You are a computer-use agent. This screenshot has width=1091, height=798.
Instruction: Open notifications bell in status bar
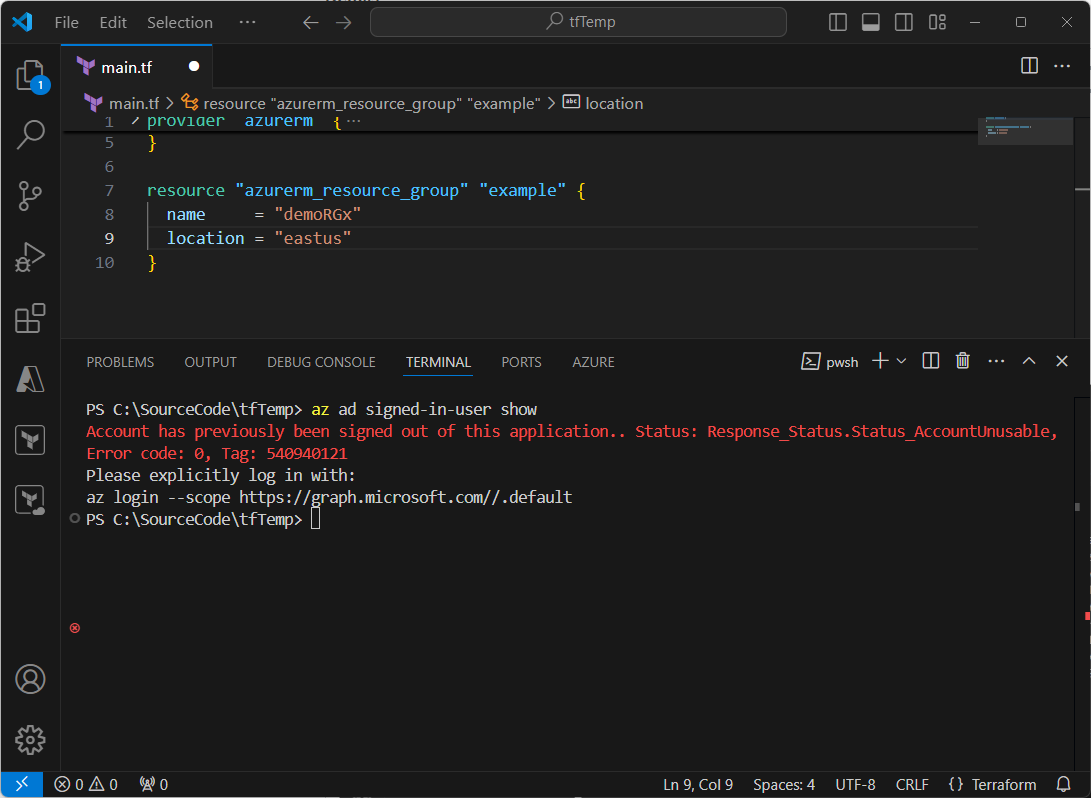pyautogui.click(x=1064, y=784)
